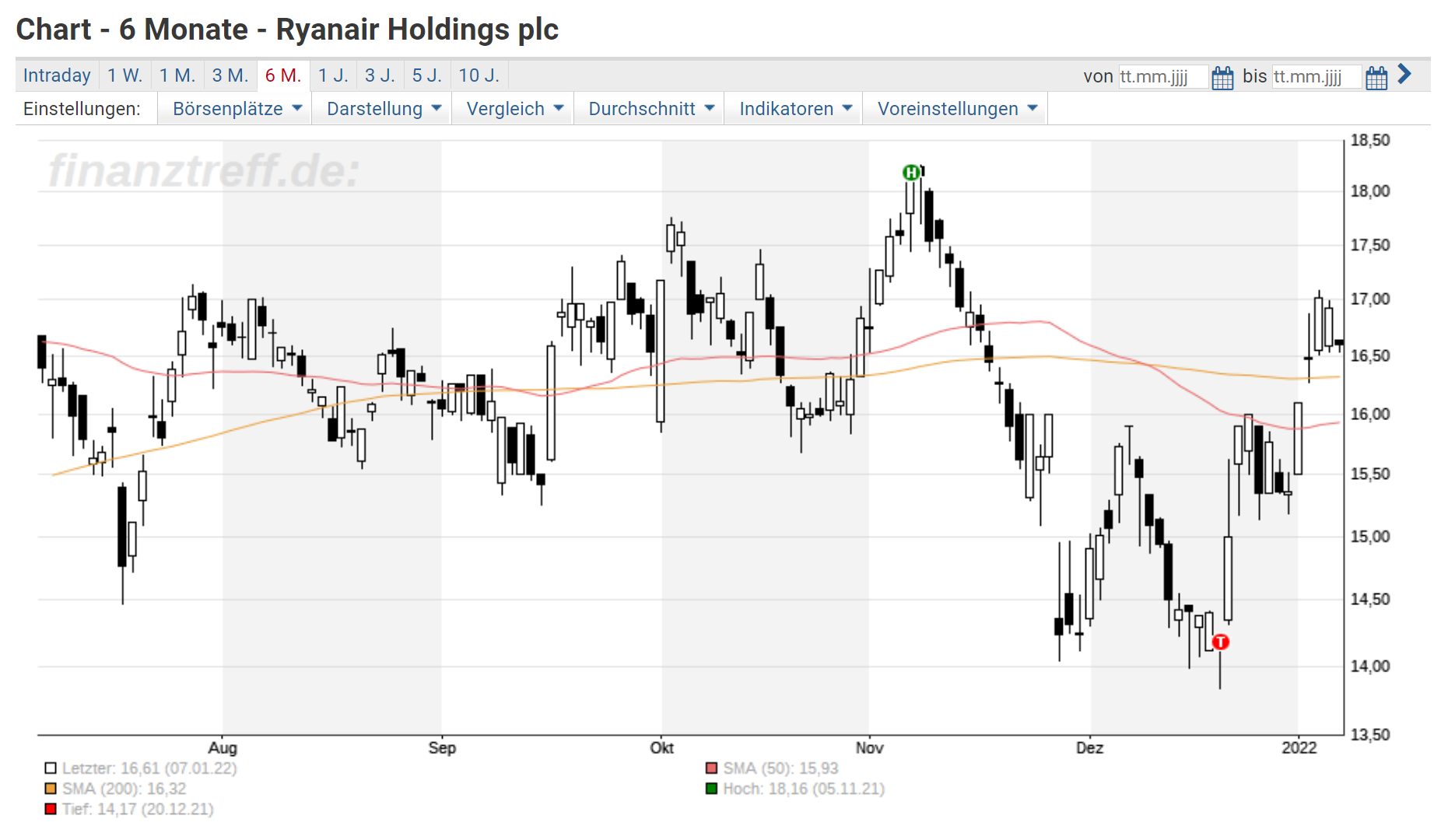Screen dimensions: 1441x840
Task: Click the SMA (50) pink legend swatch
Action: pyautogui.click(x=711, y=768)
